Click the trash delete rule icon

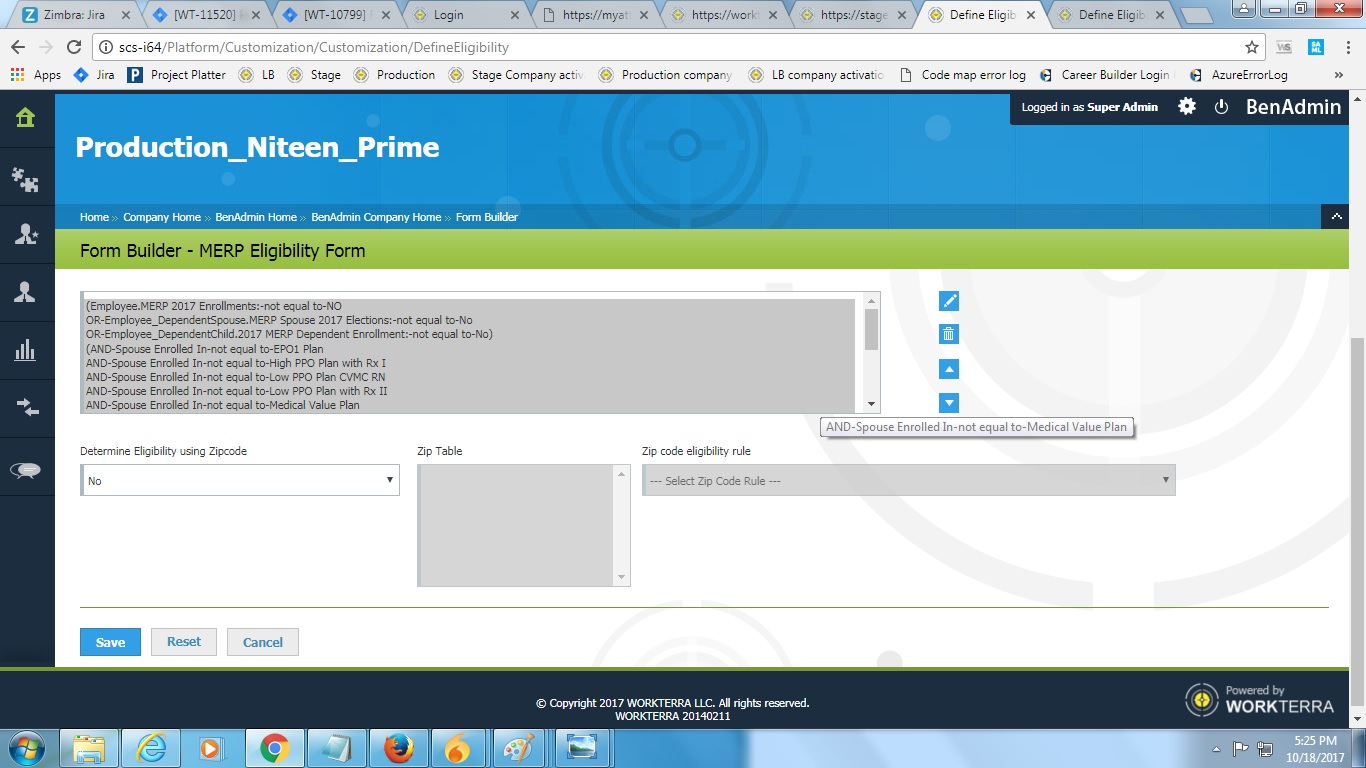[949, 334]
